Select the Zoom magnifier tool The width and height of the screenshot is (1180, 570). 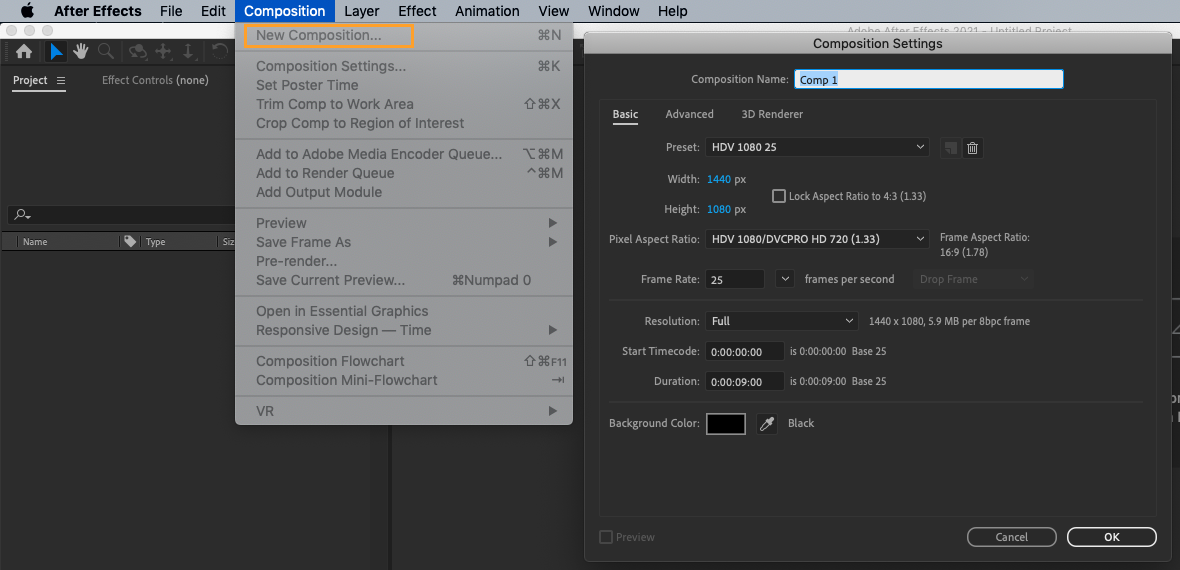coord(105,52)
